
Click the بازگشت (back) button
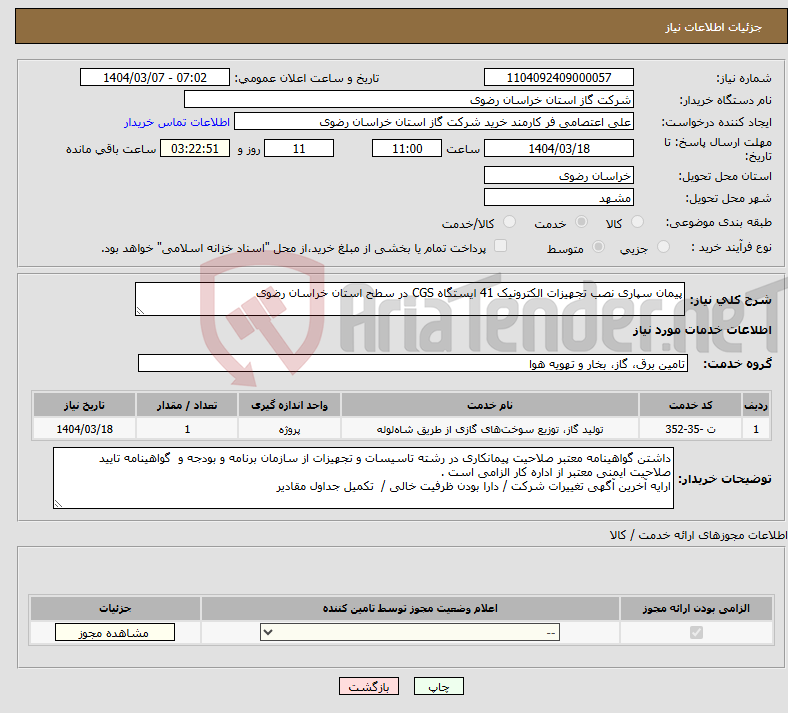point(369,686)
